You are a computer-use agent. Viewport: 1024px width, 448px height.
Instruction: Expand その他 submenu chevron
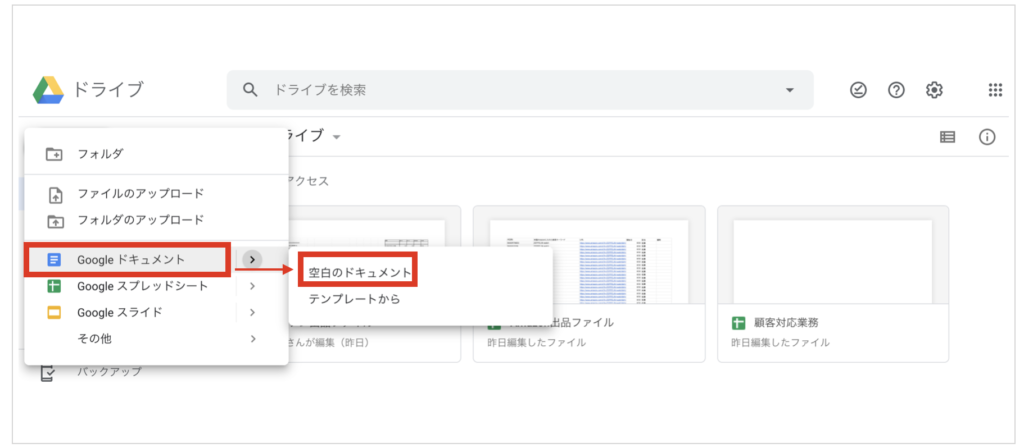coord(252,338)
